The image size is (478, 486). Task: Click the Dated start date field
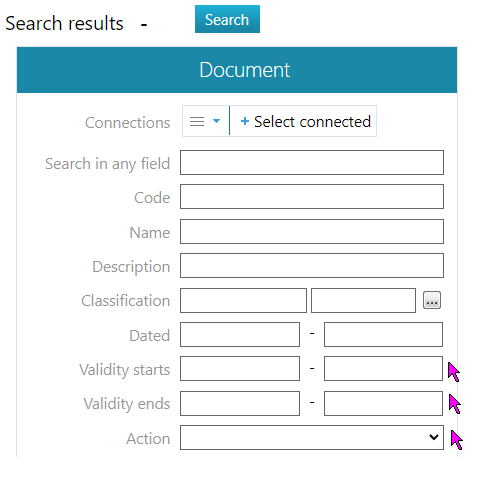click(240, 335)
